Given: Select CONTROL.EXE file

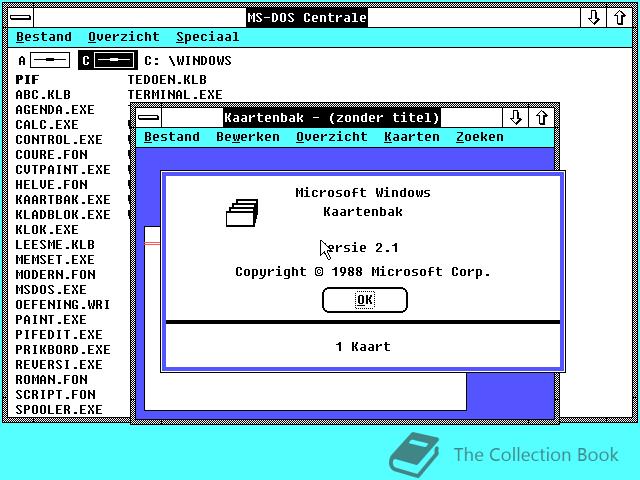Looking at the screenshot, I should pos(59,140).
